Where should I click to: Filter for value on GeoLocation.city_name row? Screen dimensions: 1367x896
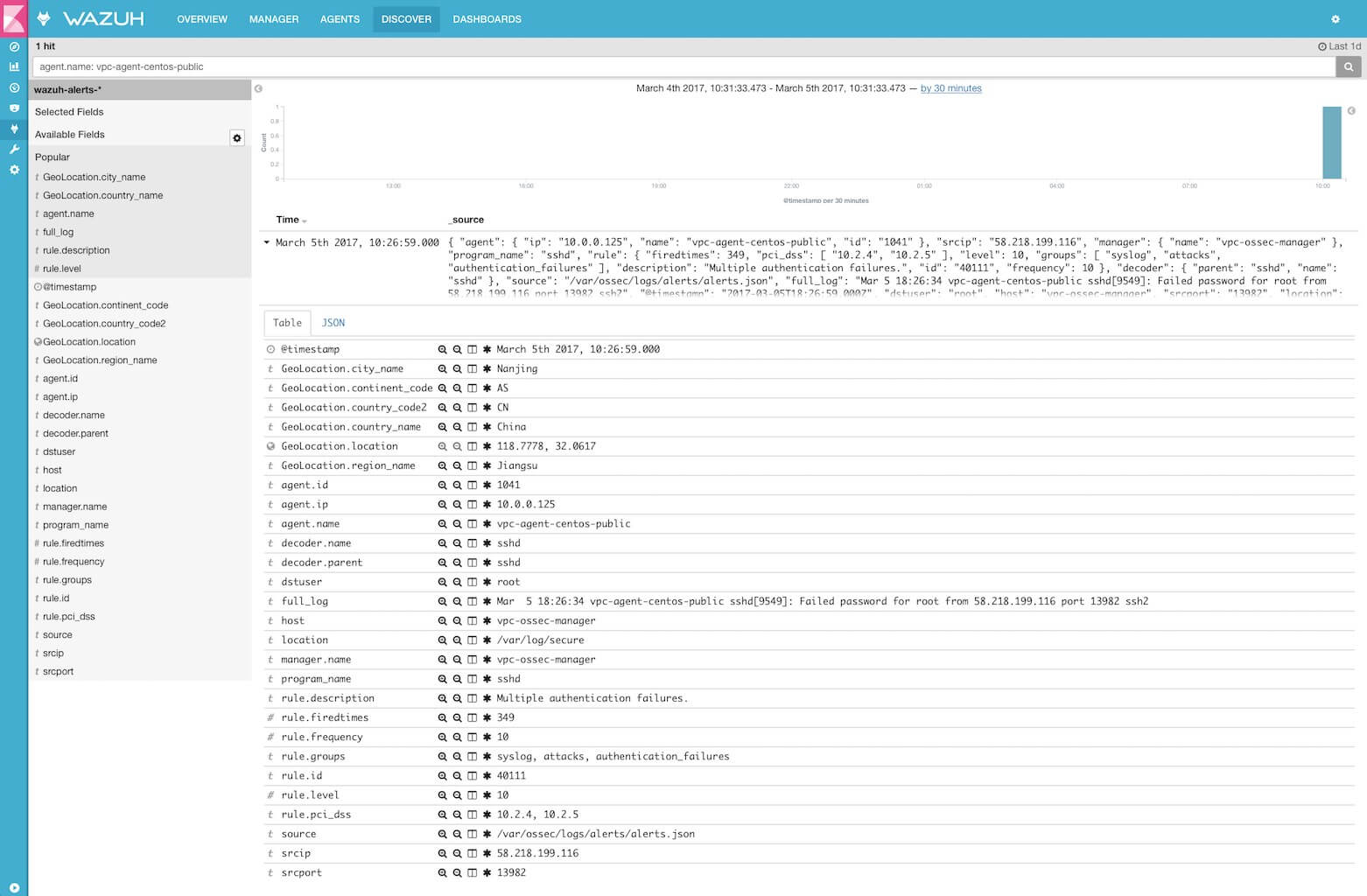click(443, 369)
